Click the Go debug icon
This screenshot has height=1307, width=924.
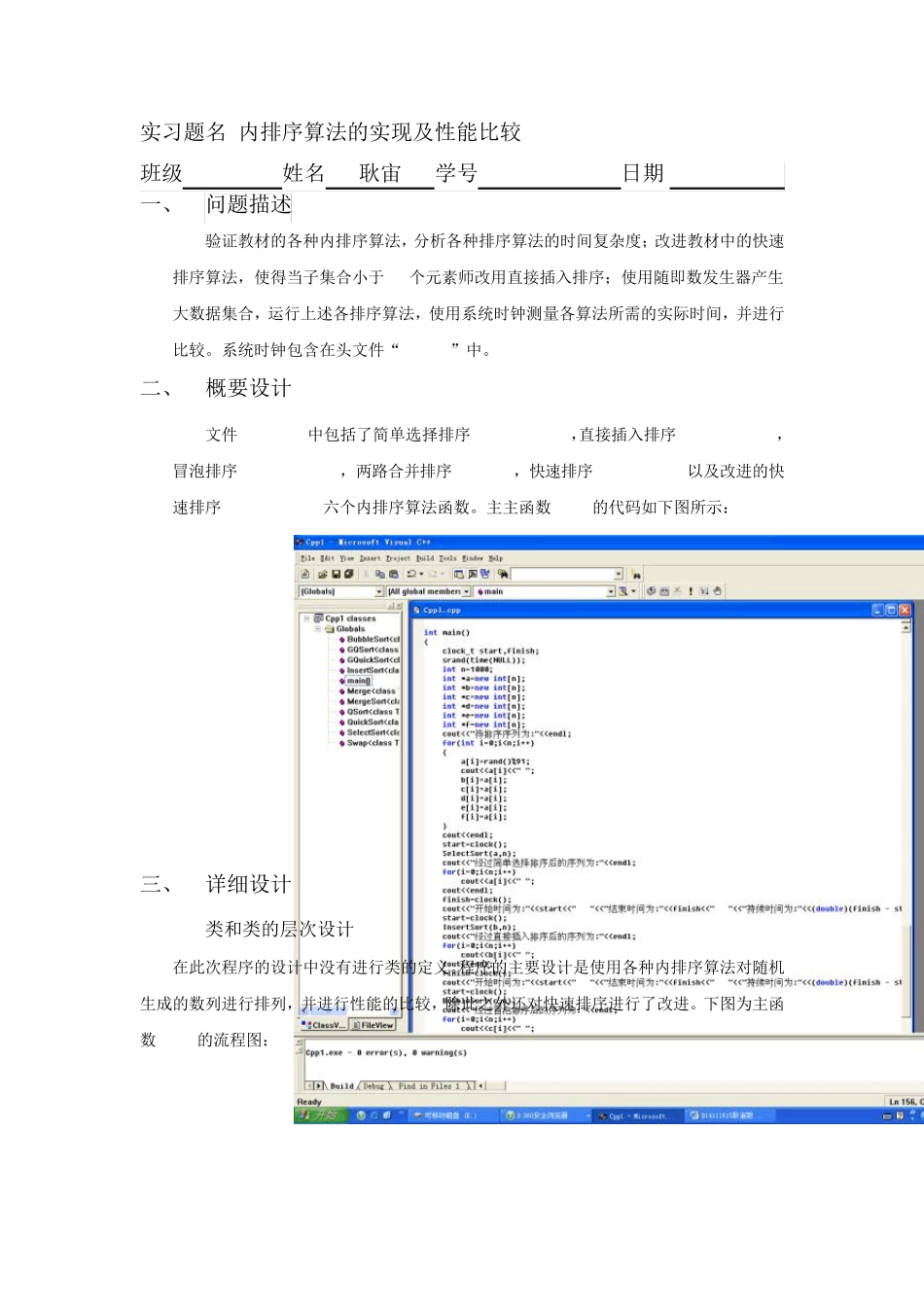(x=704, y=591)
